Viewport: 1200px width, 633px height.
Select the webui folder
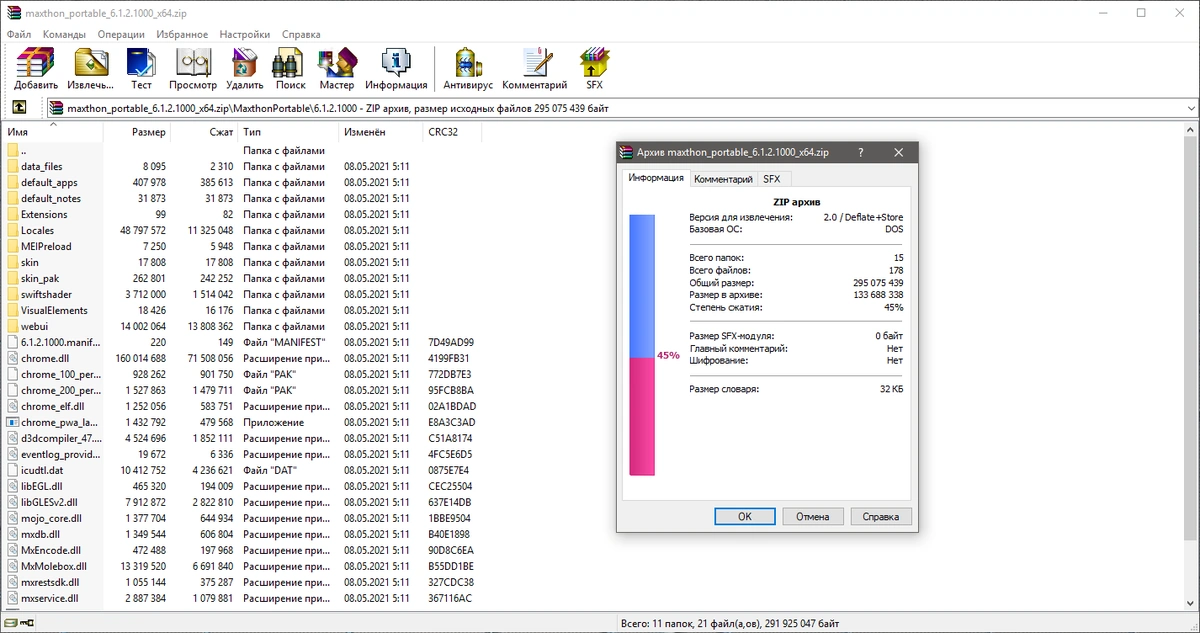click(x=34, y=326)
